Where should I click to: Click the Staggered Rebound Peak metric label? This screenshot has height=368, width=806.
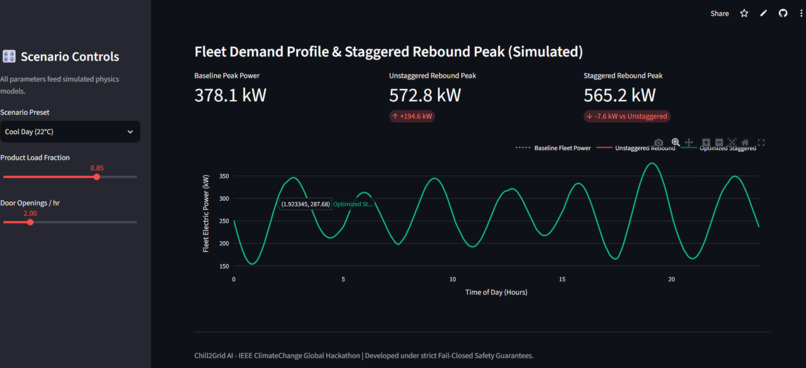pos(623,76)
